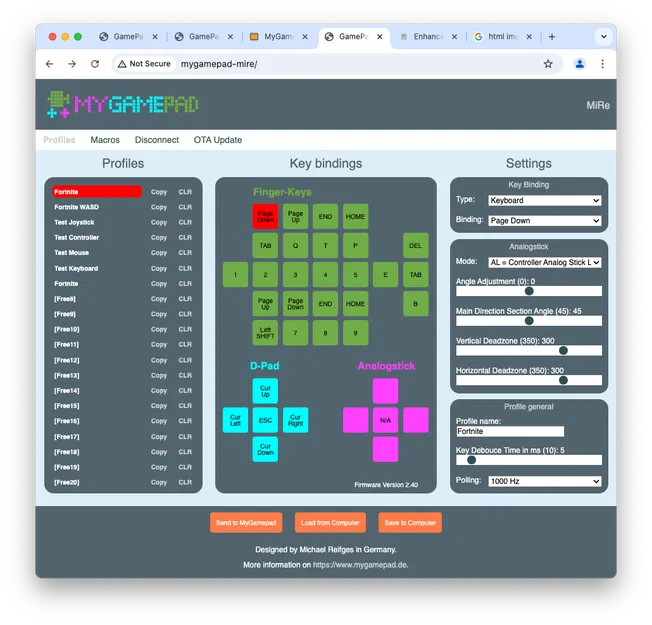Screen dimensions: 652x625
Task: Adjust the Main Direction Section Angle slider
Action: click(x=529, y=321)
